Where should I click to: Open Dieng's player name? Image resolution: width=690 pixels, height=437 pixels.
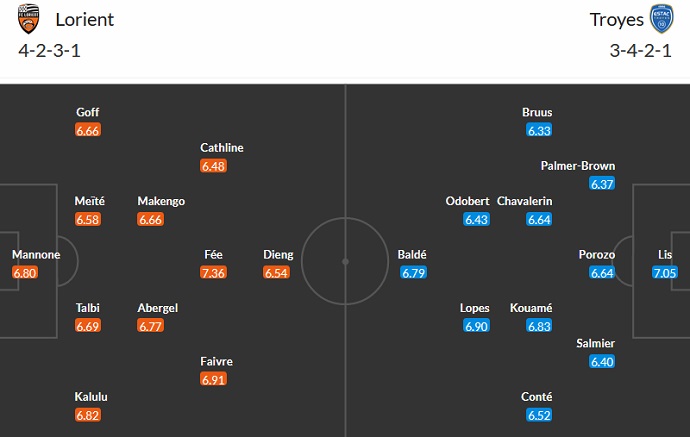(278, 255)
